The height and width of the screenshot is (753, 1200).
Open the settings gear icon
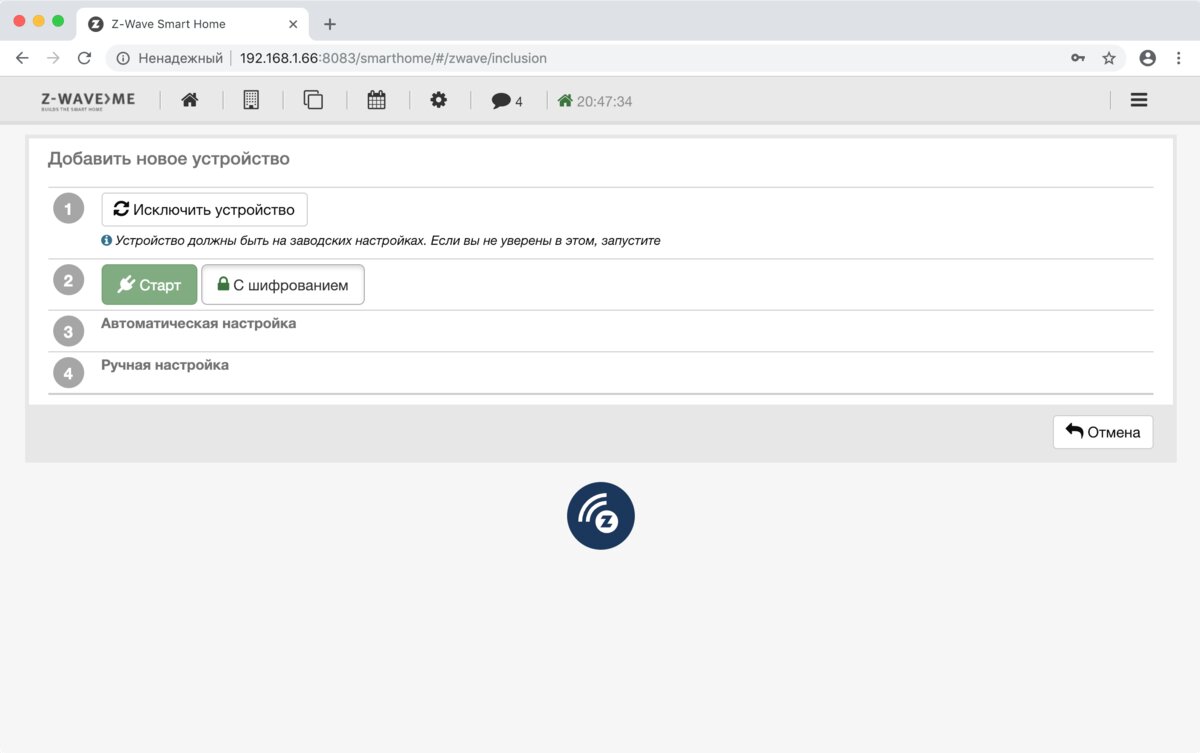pyautogui.click(x=438, y=100)
